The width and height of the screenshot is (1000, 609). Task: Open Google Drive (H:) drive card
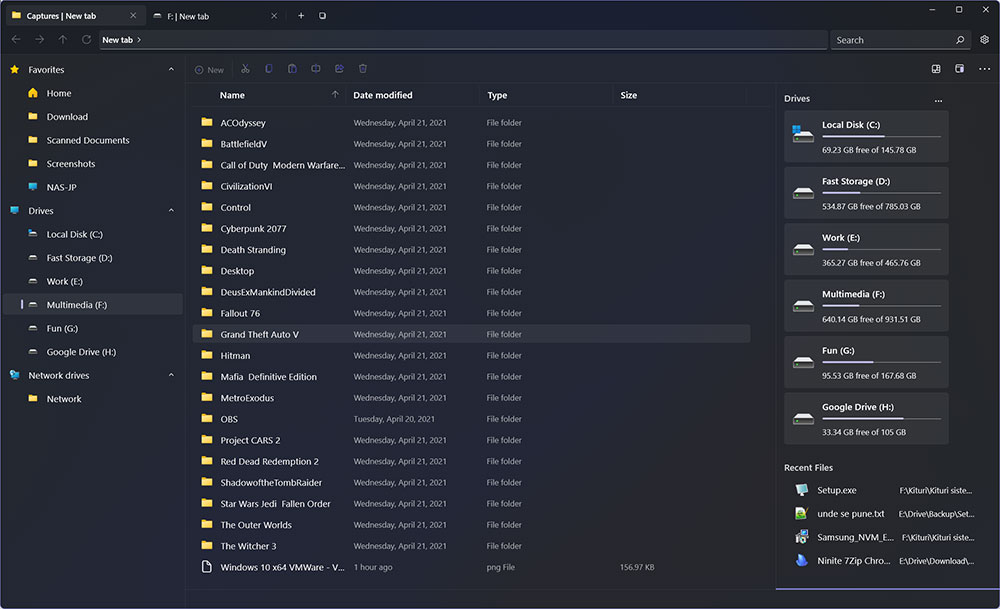(866, 418)
